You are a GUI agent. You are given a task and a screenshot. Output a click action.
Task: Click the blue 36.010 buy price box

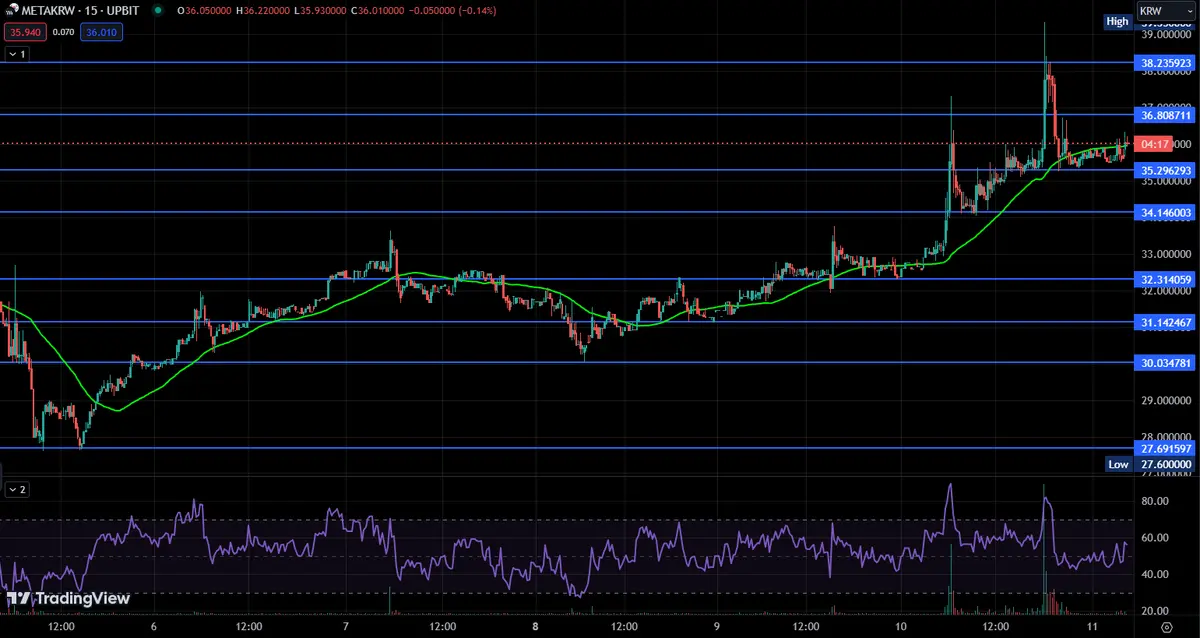coord(100,32)
